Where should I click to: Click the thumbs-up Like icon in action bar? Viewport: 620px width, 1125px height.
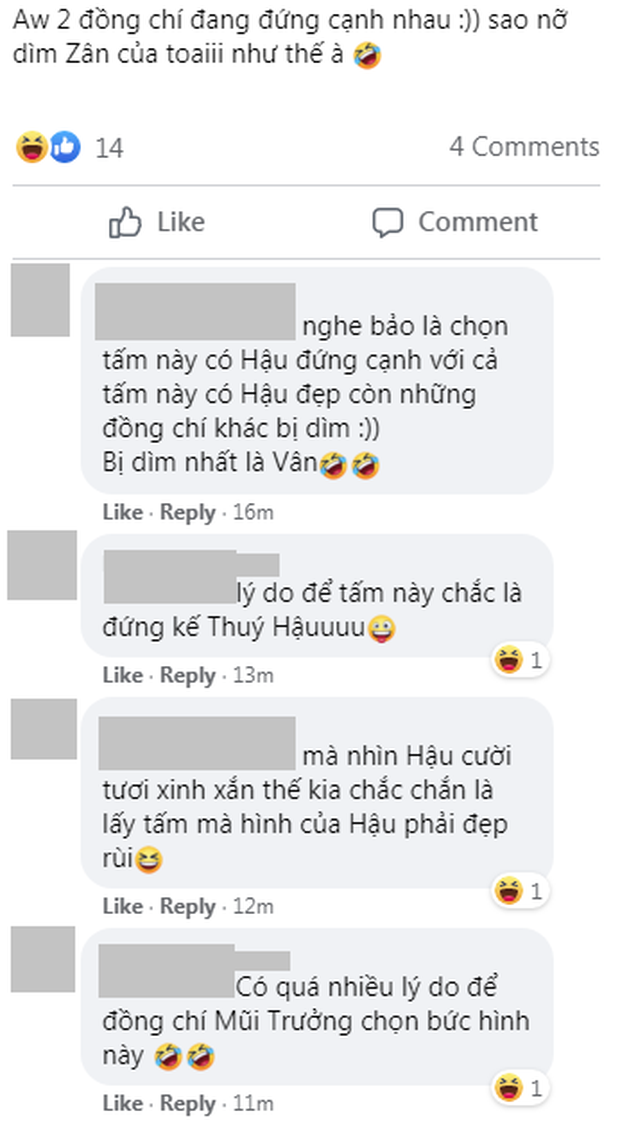tap(126, 222)
